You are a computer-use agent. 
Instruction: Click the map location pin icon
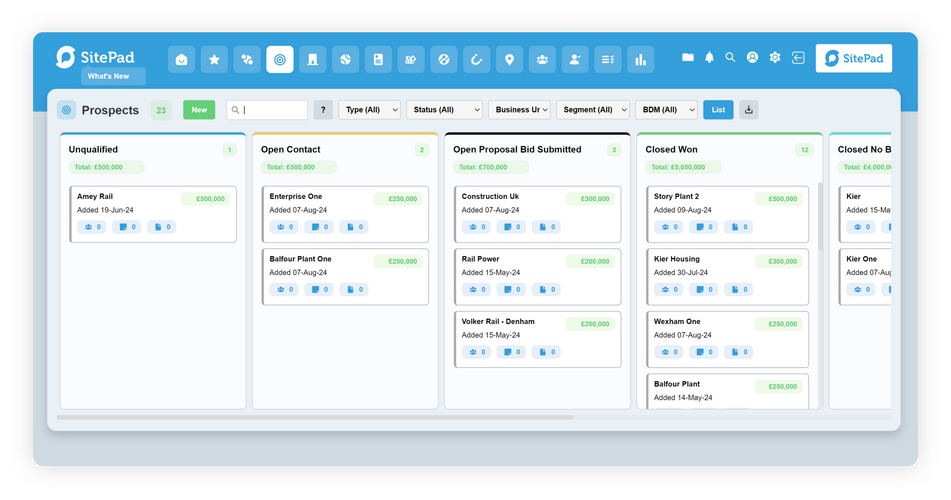click(x=509, y=60)
